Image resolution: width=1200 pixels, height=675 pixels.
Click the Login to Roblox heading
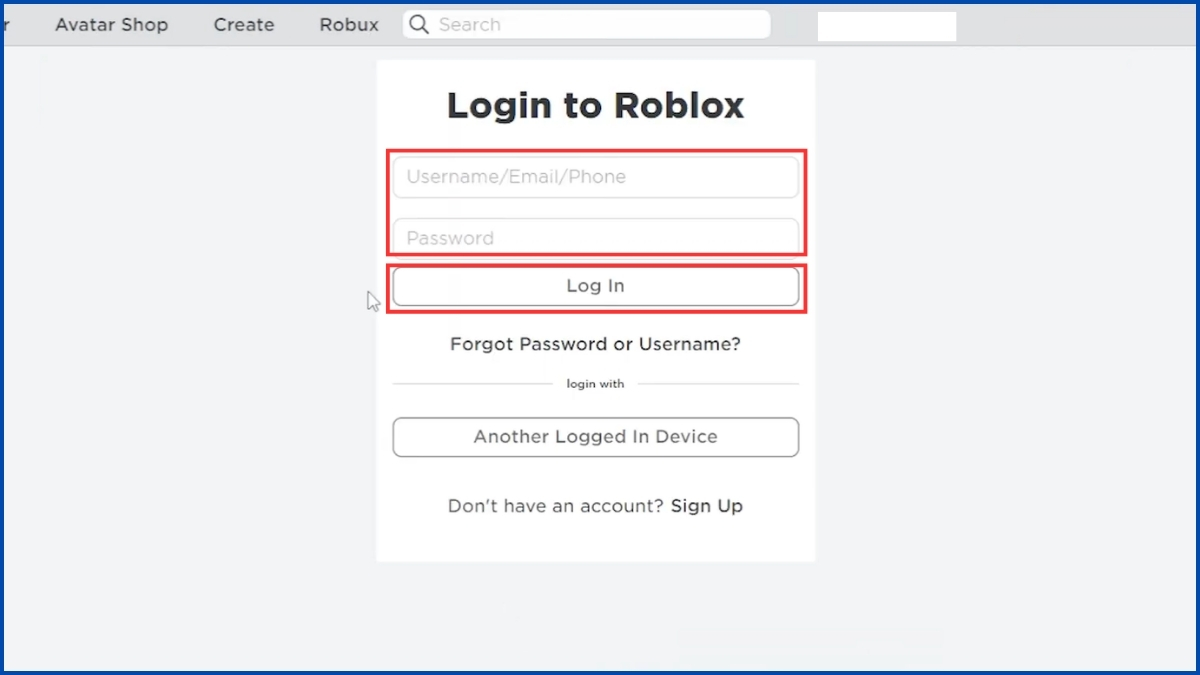pyautogui.click(x=595, y=105)
